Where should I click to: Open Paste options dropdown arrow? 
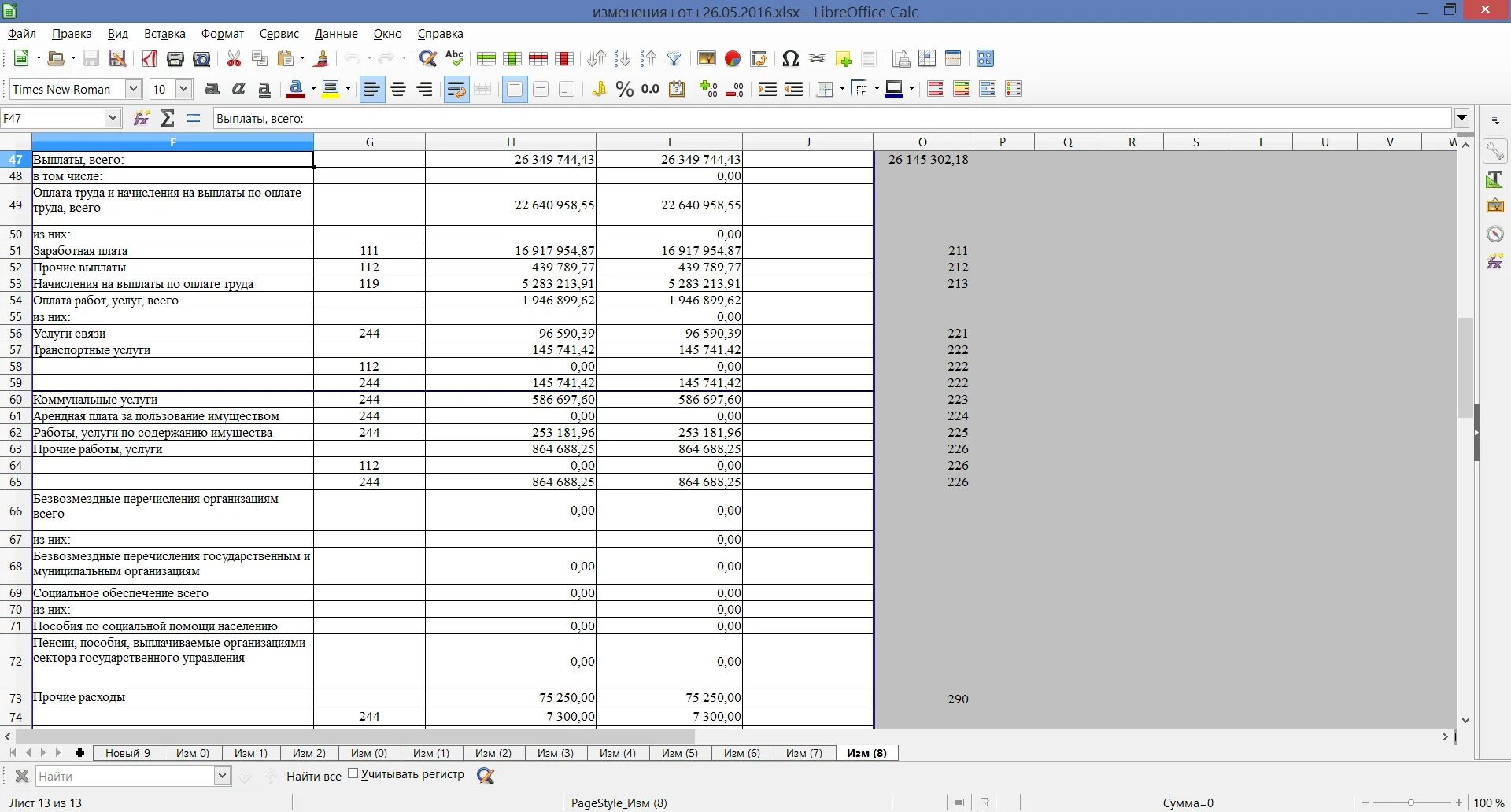click(x=302, y=58)
